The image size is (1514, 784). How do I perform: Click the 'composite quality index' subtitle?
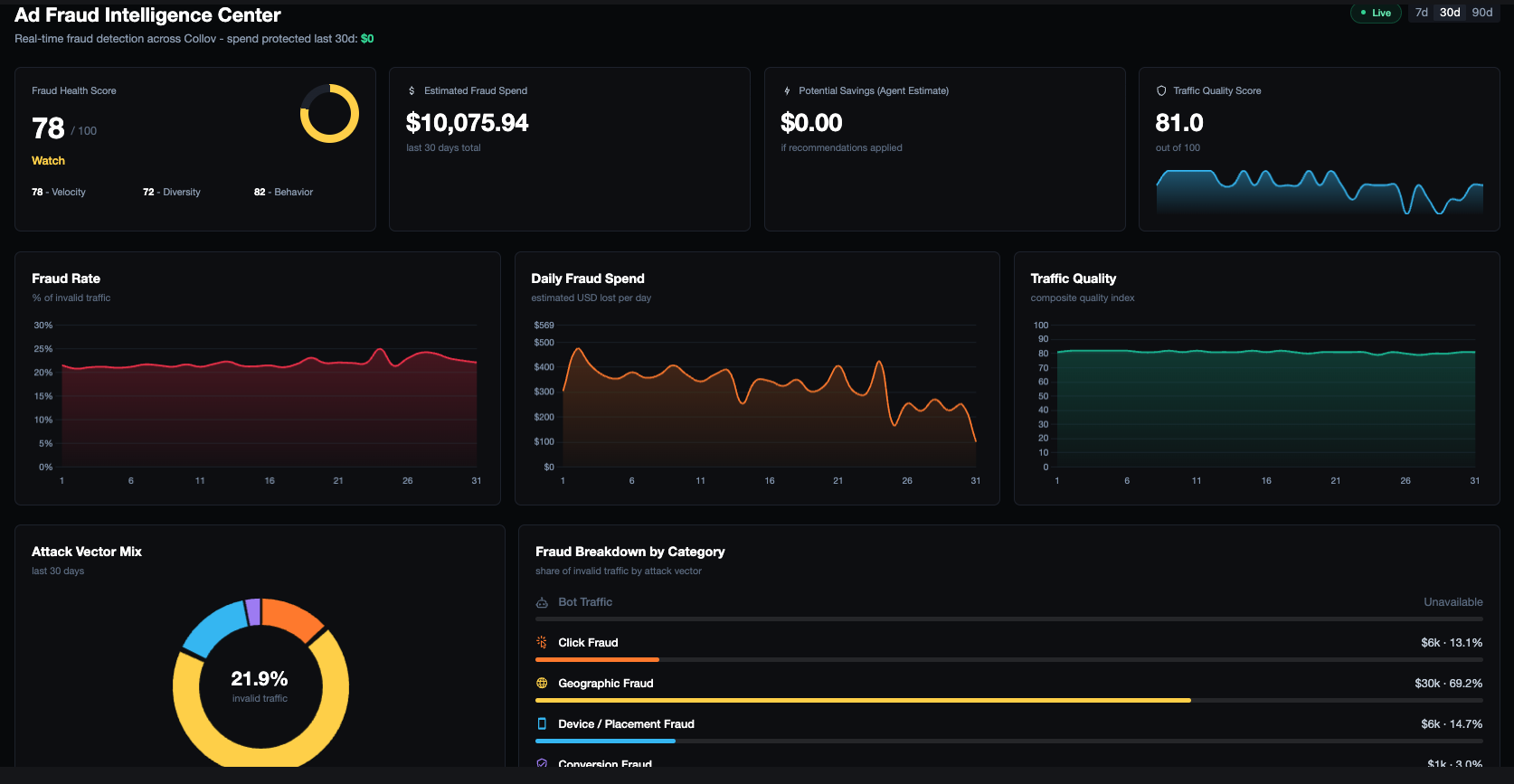(1083, 298)
